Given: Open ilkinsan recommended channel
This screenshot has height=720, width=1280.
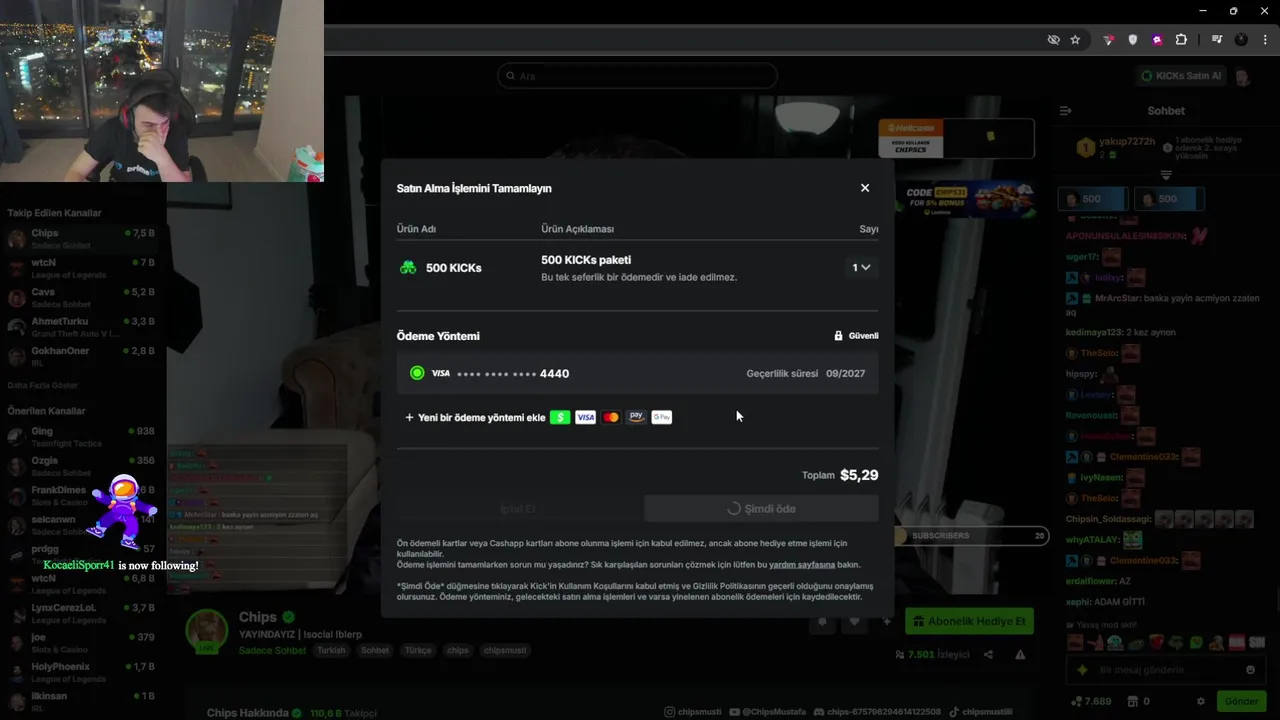Looking at the screenshot, I should click(x=82, y=700).
